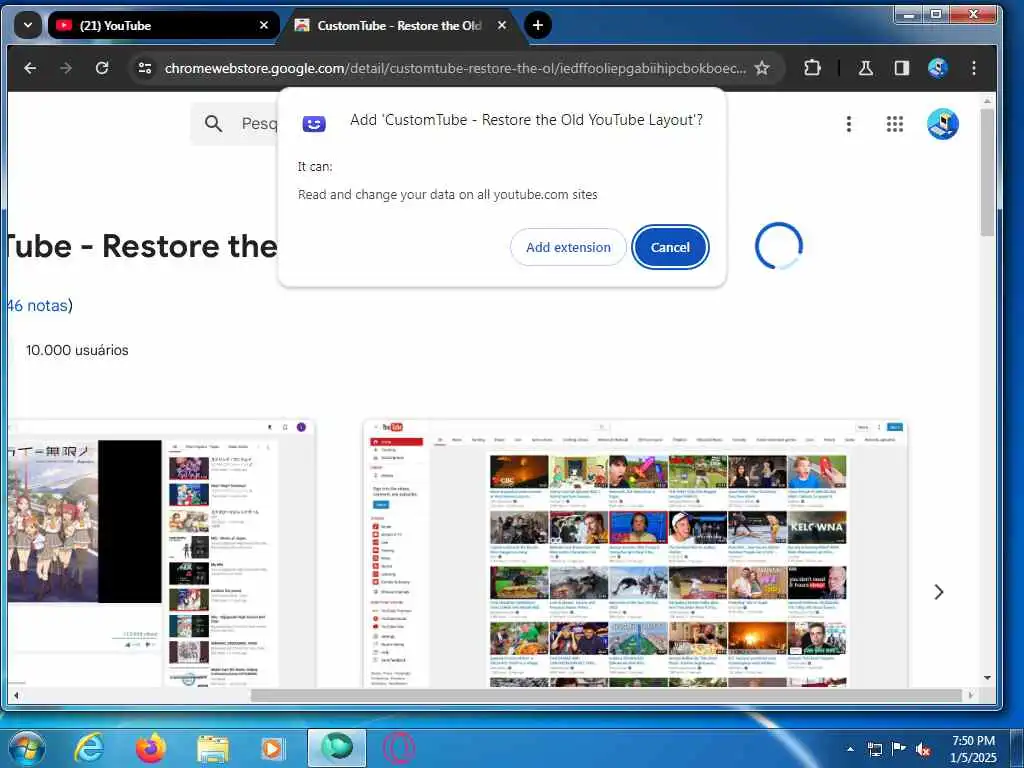
Task: Open a new tab with plus button
Action: click(537, 25)
